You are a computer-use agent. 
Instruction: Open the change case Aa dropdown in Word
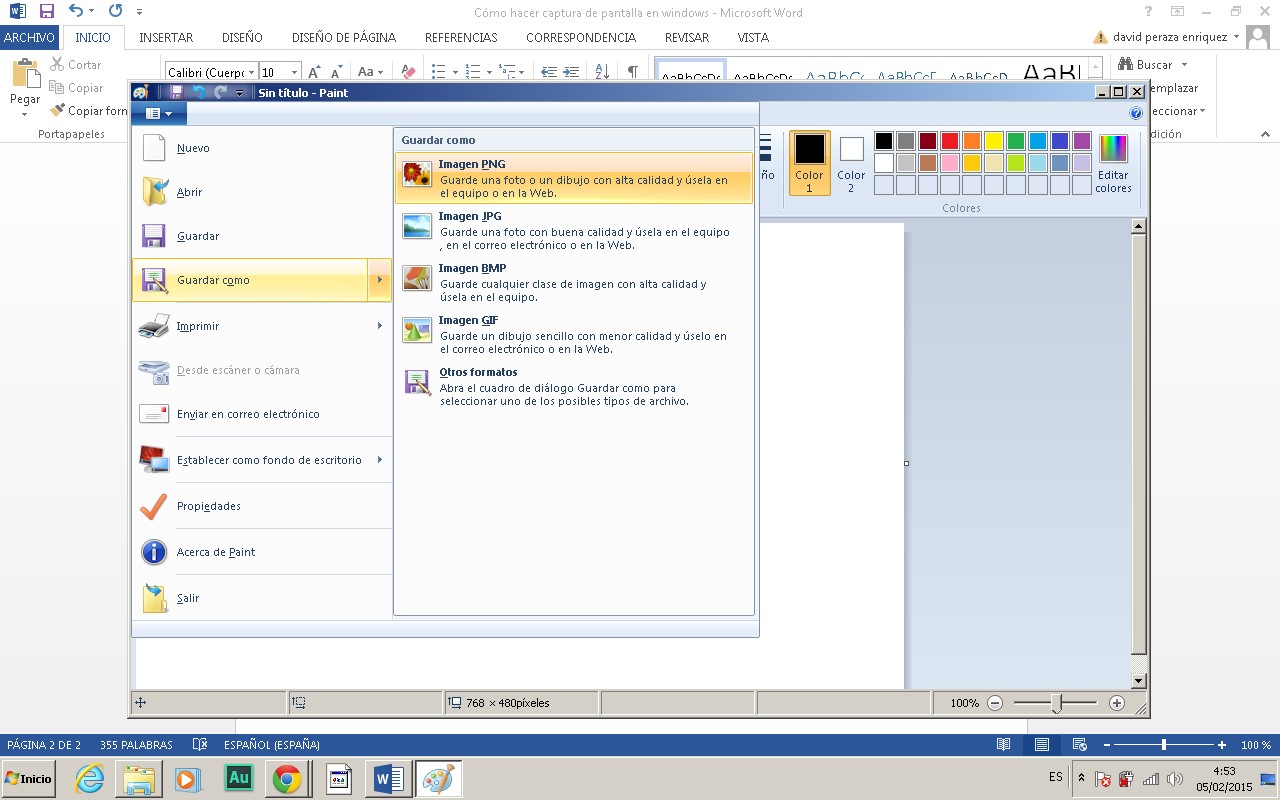click(x=371, y=72)
